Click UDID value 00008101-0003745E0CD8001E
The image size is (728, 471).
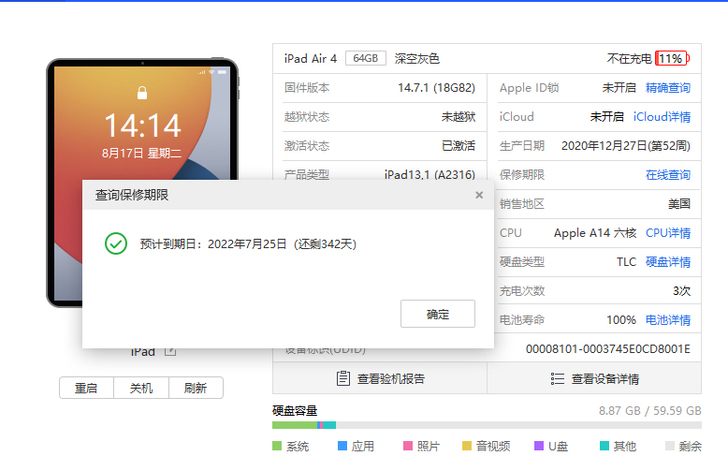[608, 349]
